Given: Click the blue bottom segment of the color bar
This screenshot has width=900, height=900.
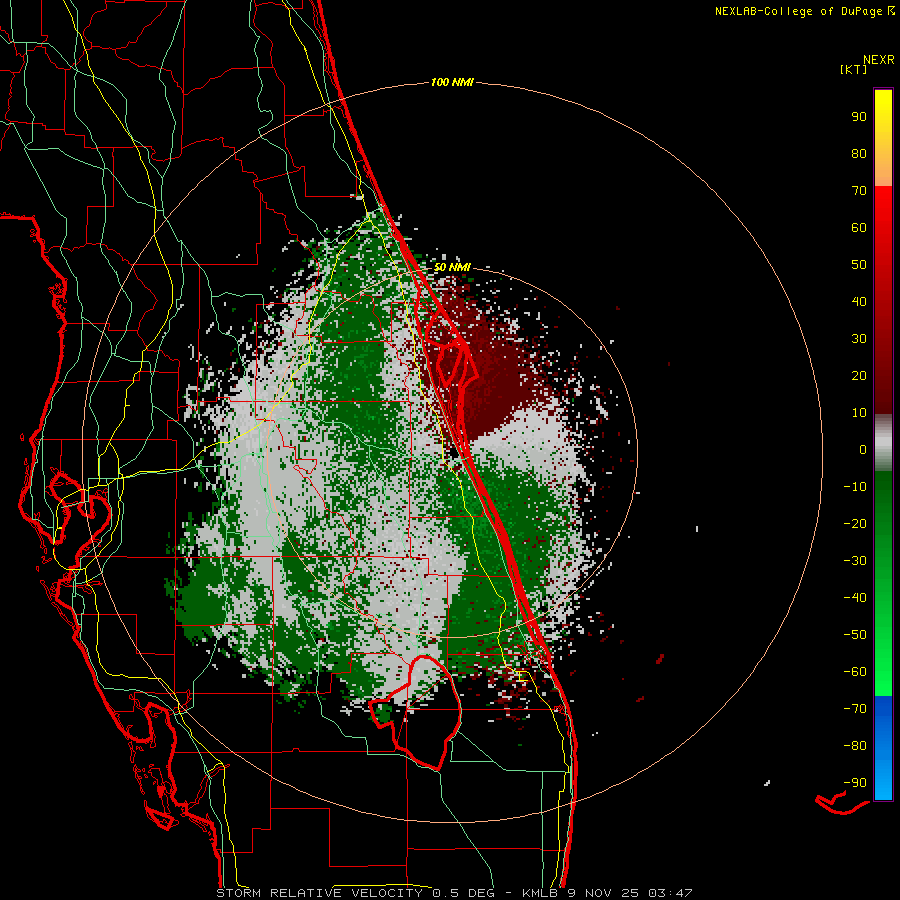Looking at the screenshot, I should (883, 747).
